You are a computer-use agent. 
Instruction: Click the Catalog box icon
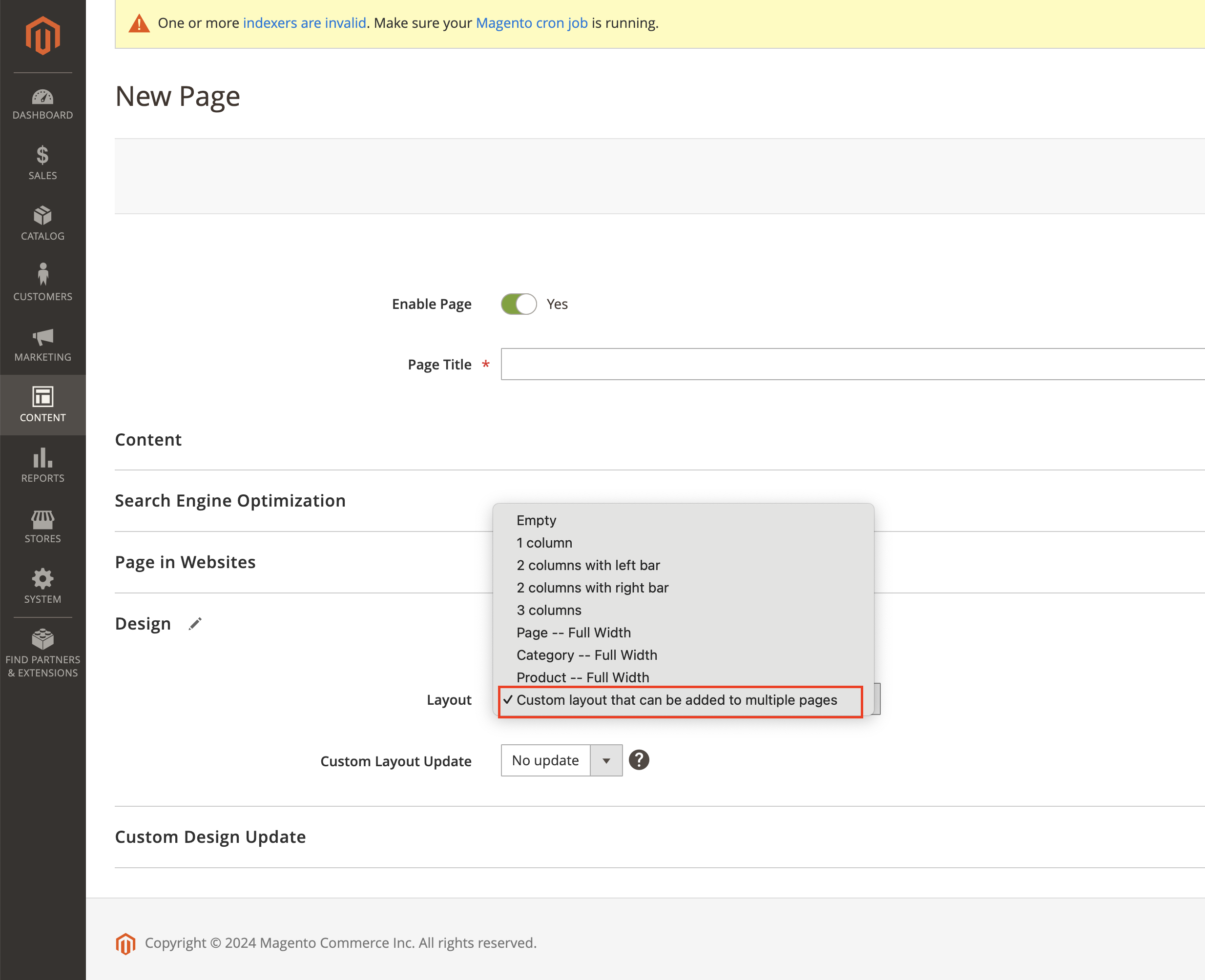coord(42,216)
